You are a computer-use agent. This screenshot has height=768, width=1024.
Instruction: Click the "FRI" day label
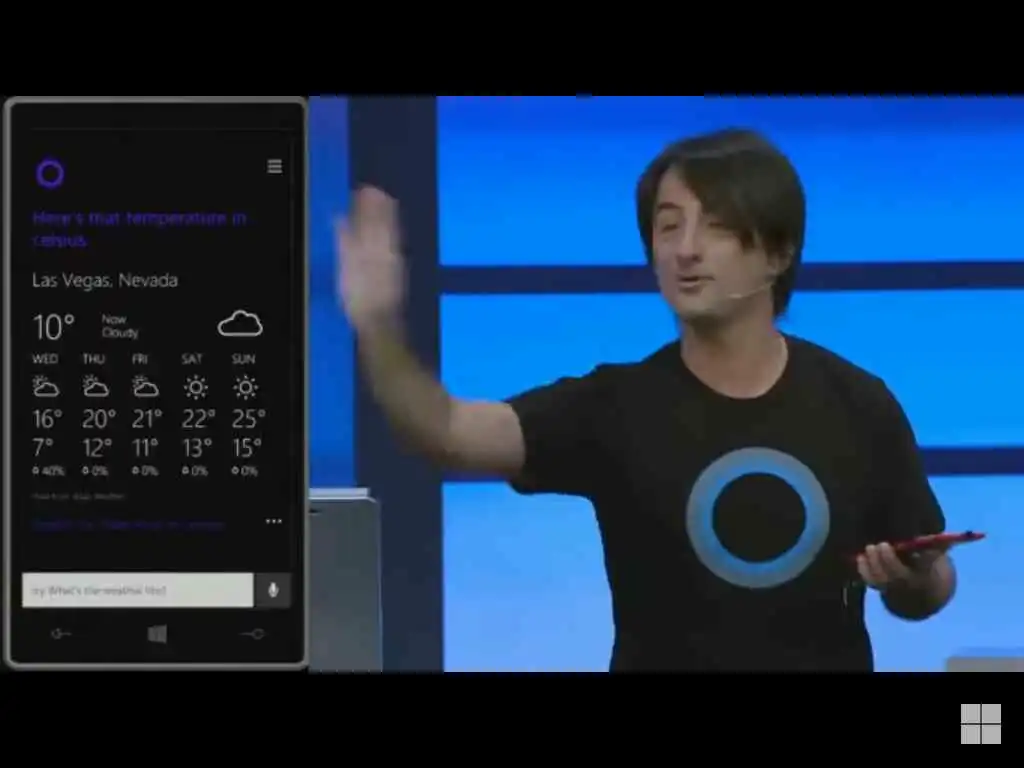(140, 359)
